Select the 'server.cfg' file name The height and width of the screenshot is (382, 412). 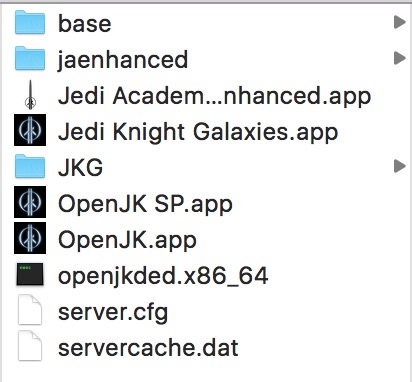point(113,312)
